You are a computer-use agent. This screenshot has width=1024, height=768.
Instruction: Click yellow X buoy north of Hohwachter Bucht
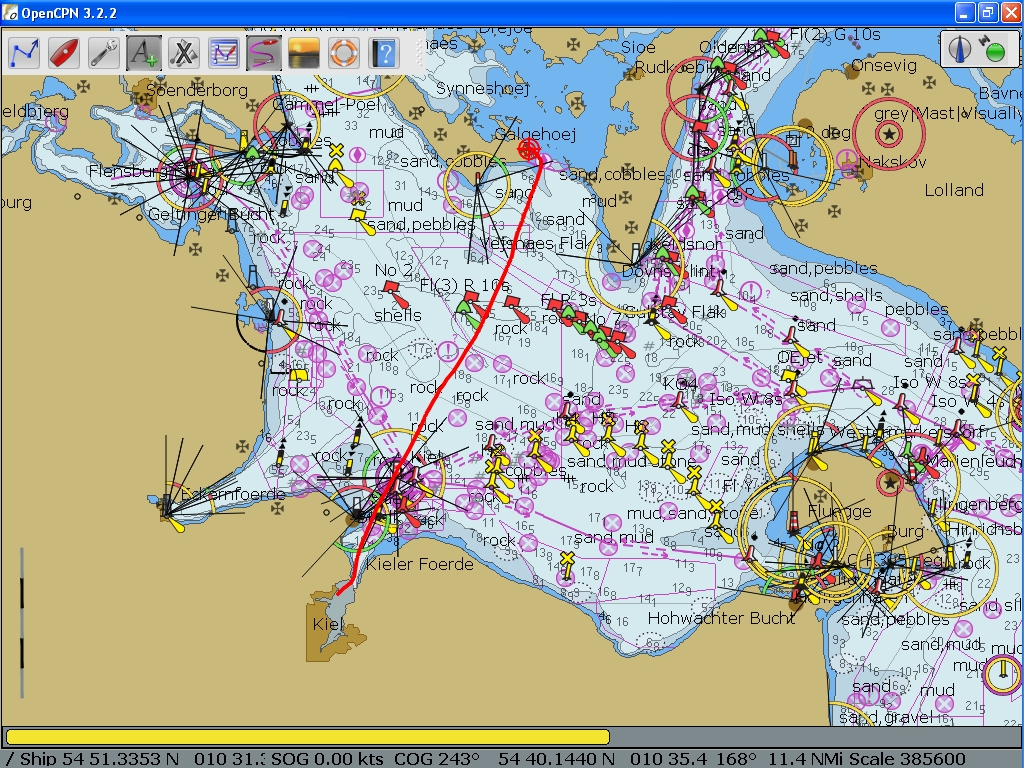click(x=567, y=559)
